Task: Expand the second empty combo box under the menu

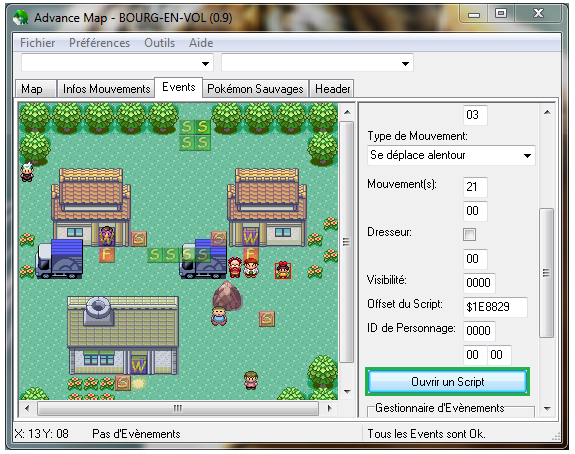Action: point(317,63)
